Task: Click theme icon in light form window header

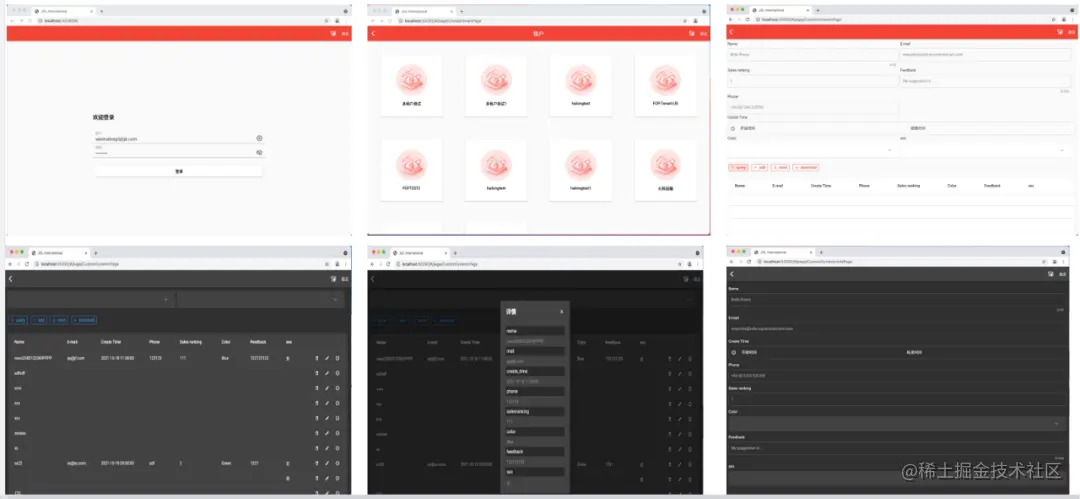Action: [1061, 32]
